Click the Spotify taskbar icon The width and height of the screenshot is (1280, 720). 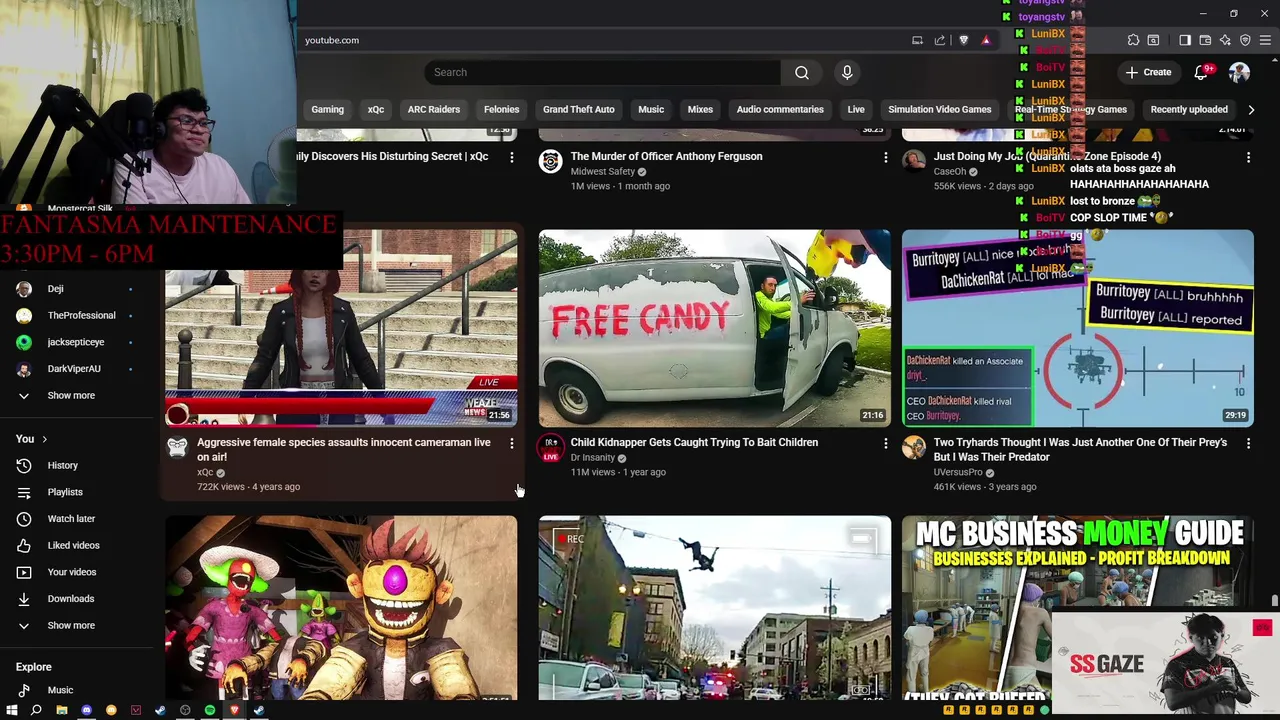210,710
